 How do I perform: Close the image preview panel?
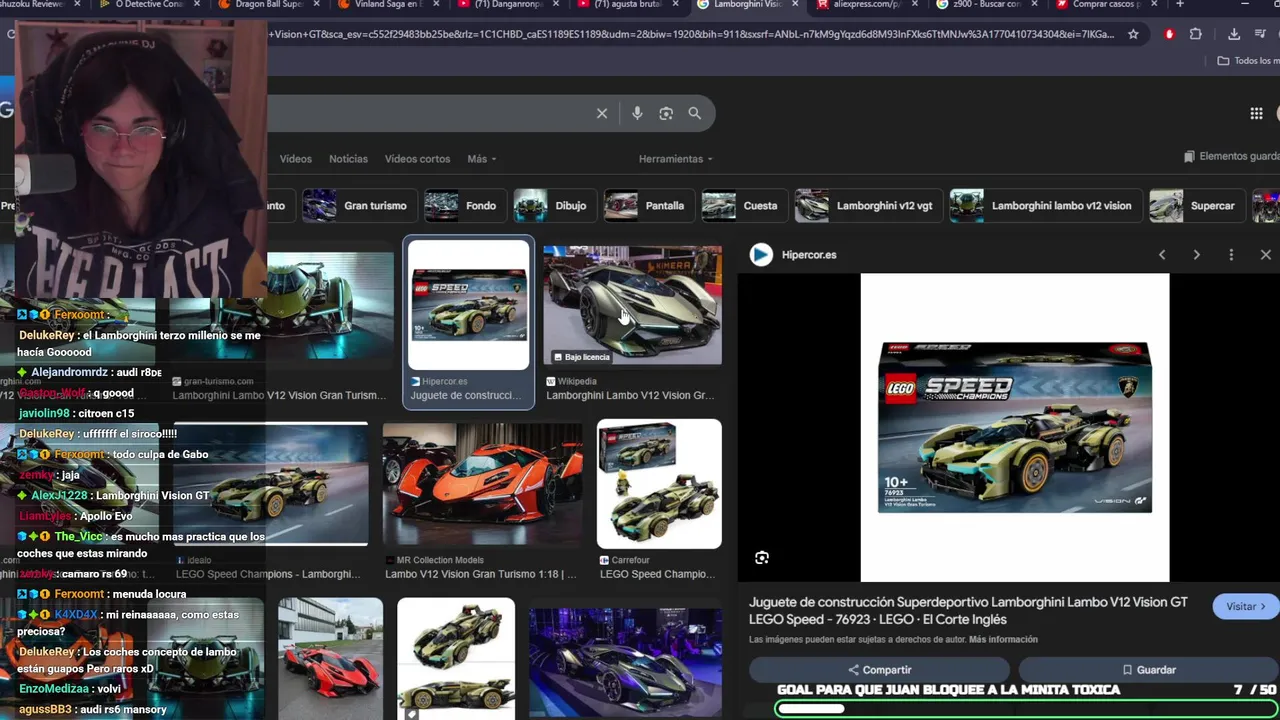(x=1265, y=255)
